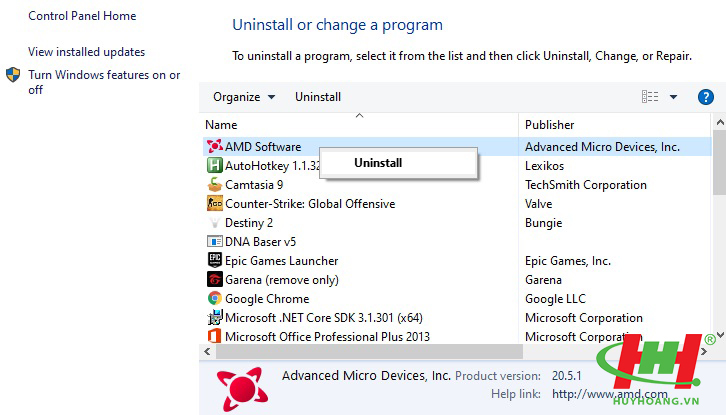Screen dimensions: 726x415
Task: Click the Google Chrome icon
Action: (x=214, y=298)
